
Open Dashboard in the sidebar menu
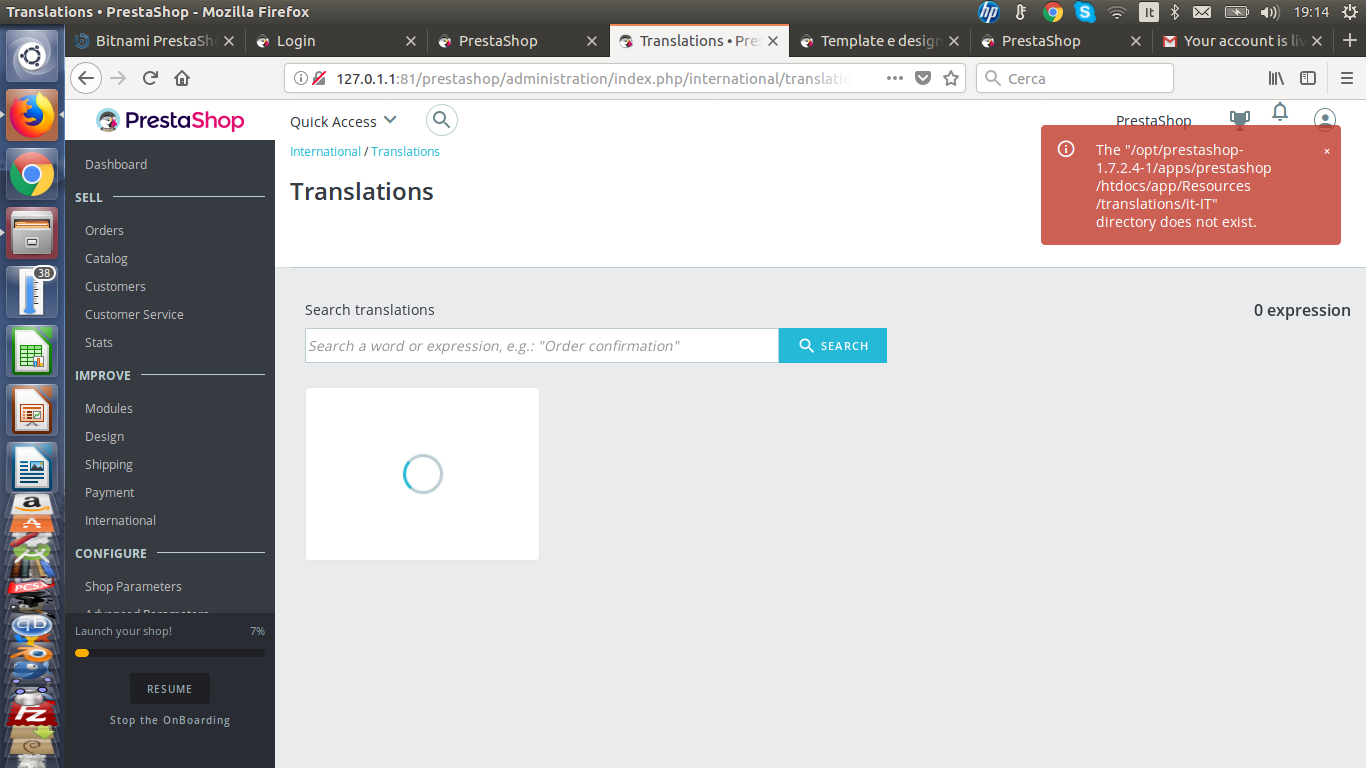tap(116, 164)
